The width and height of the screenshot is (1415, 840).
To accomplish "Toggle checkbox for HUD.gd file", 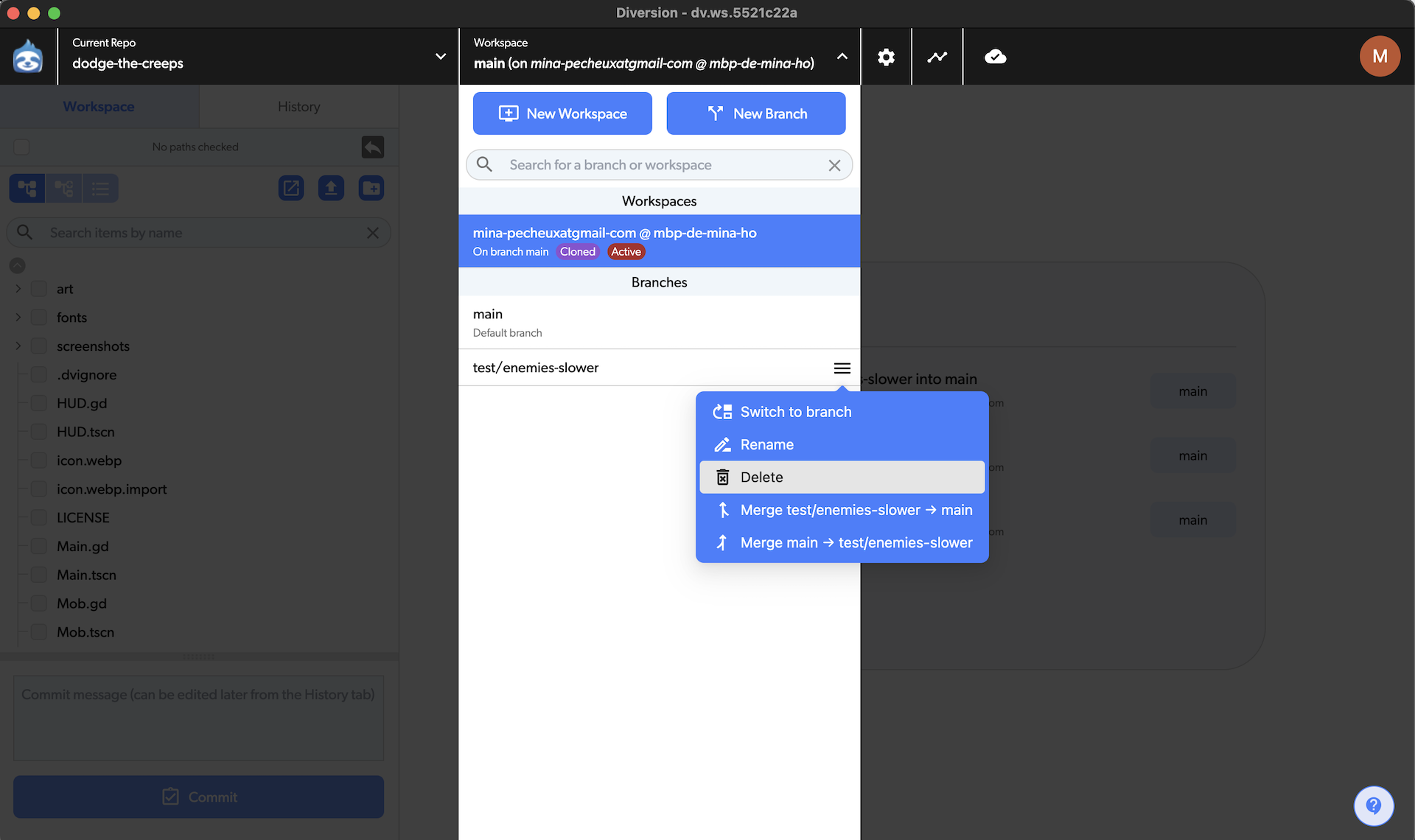I will [x=39, y=403].
